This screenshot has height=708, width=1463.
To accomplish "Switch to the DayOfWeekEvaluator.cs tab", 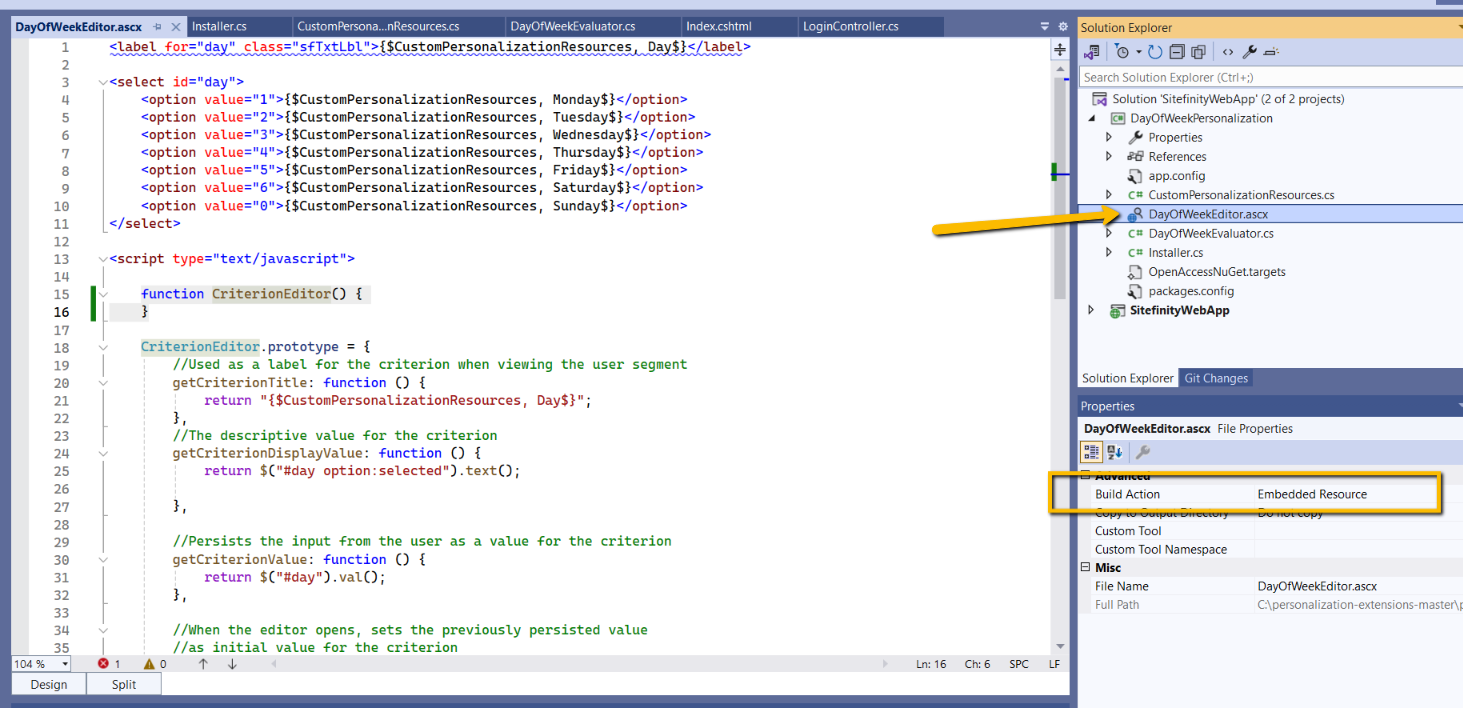I will (x=573, y=27).
